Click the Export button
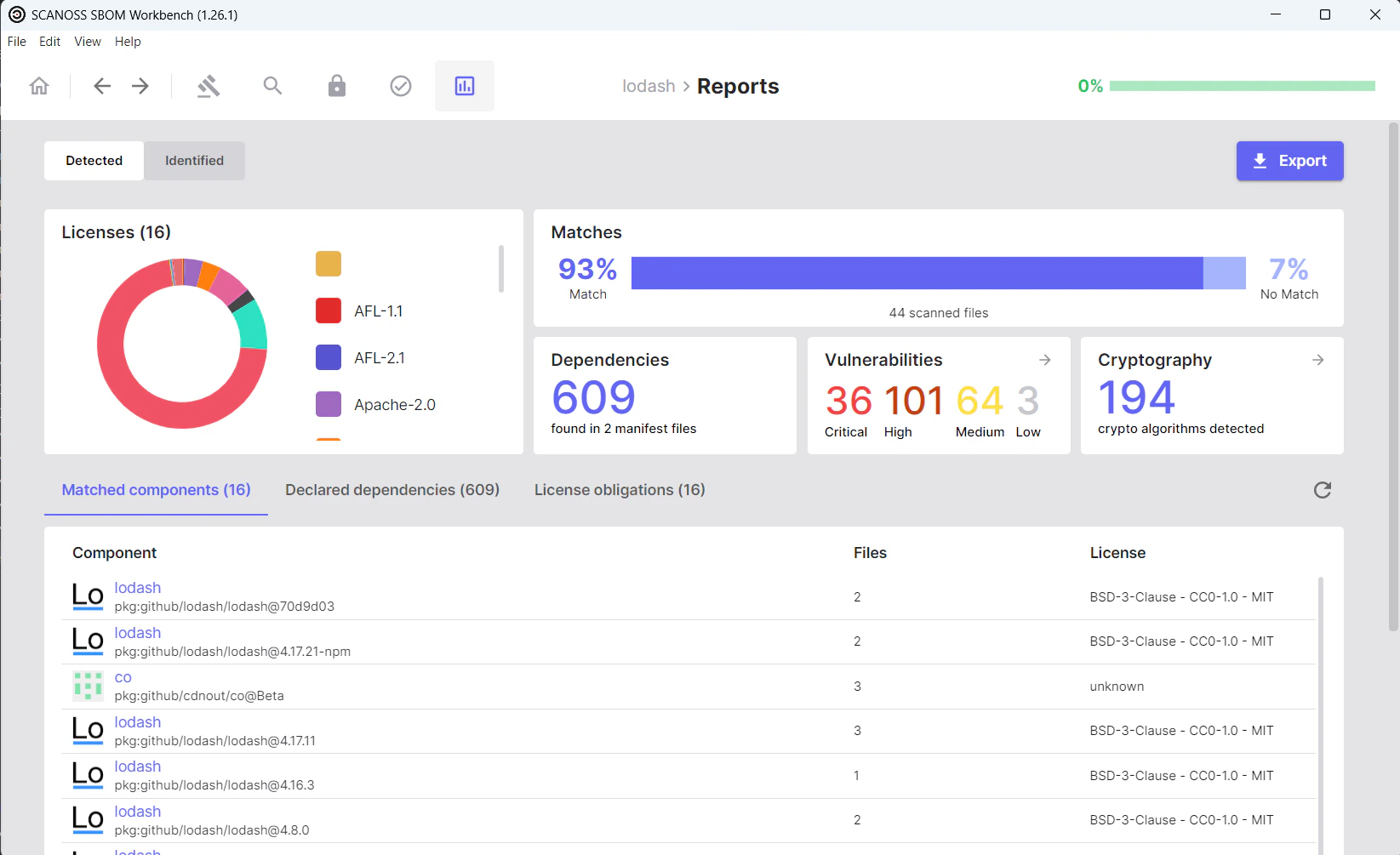This screenshot has height=855, width=1400. click(x=1289, y=160)
